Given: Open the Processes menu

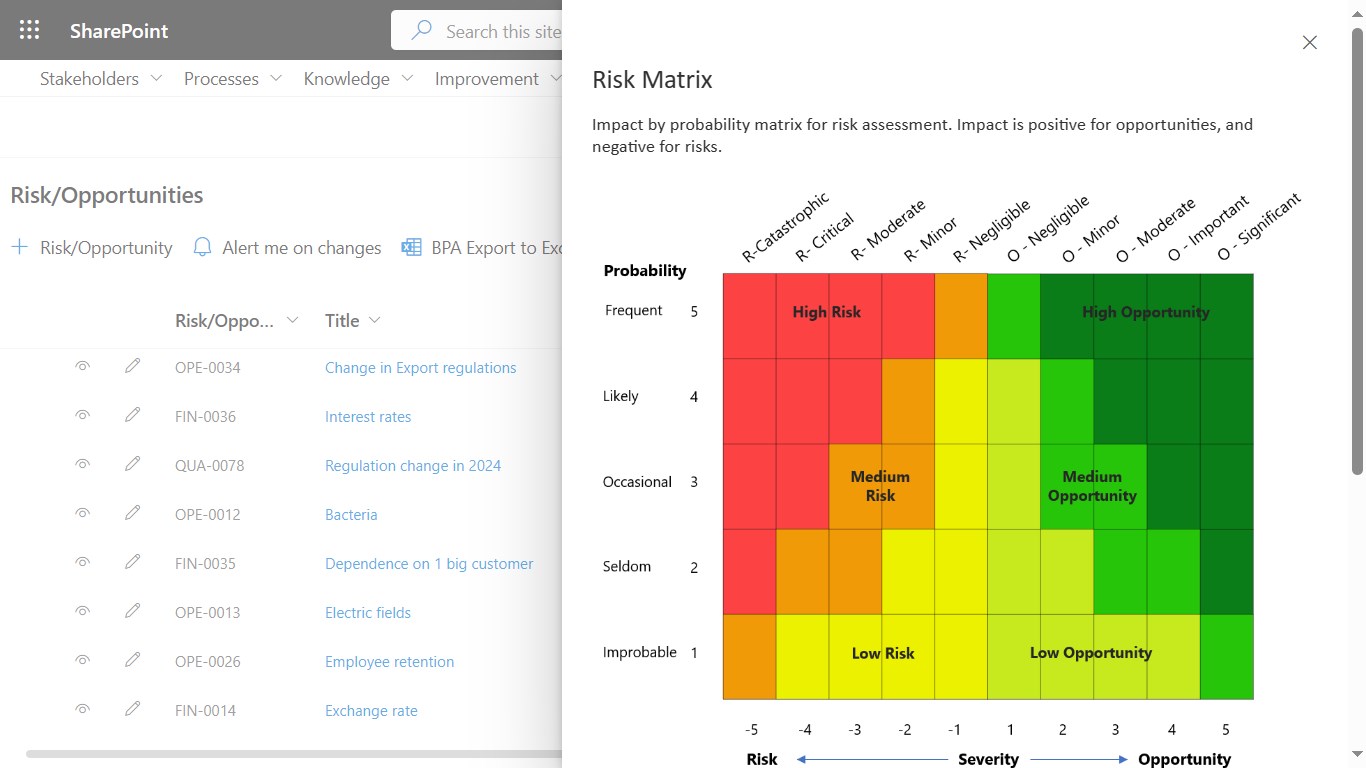Looking at the screenshot, I should pyautogui.click(x=276, y=78).
